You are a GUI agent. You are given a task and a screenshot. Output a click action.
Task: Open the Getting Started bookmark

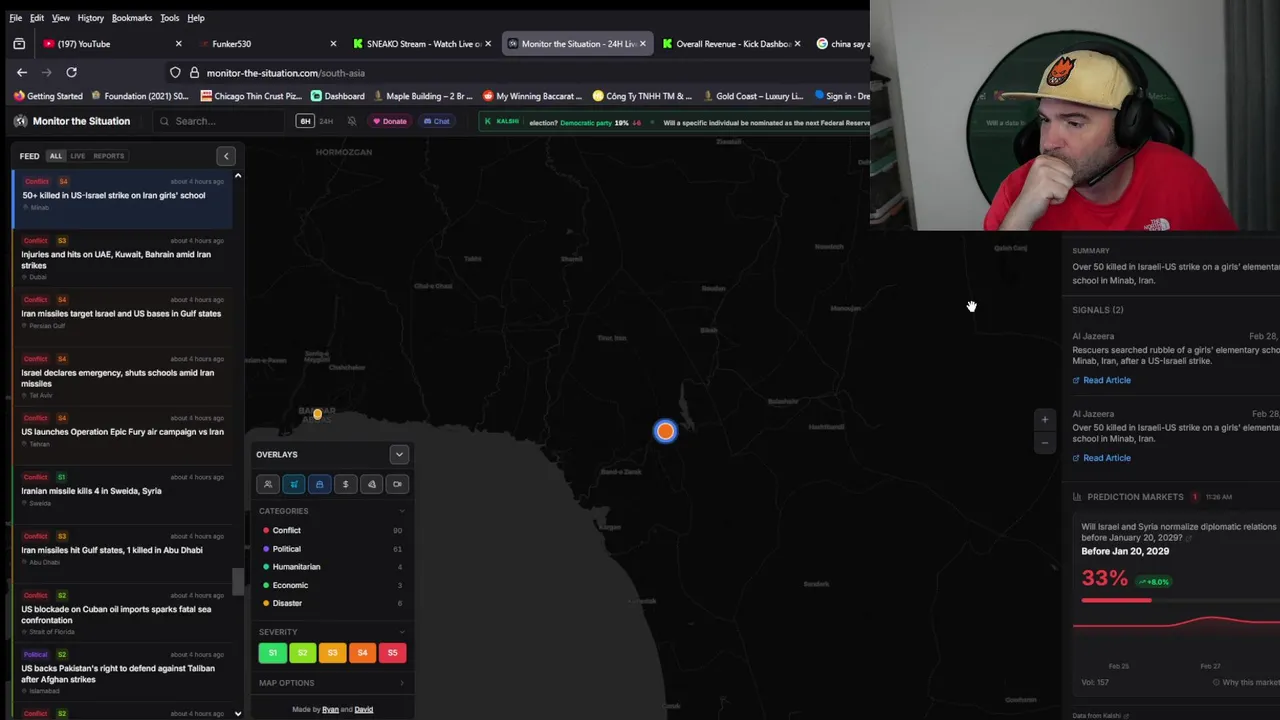point(48,96)
